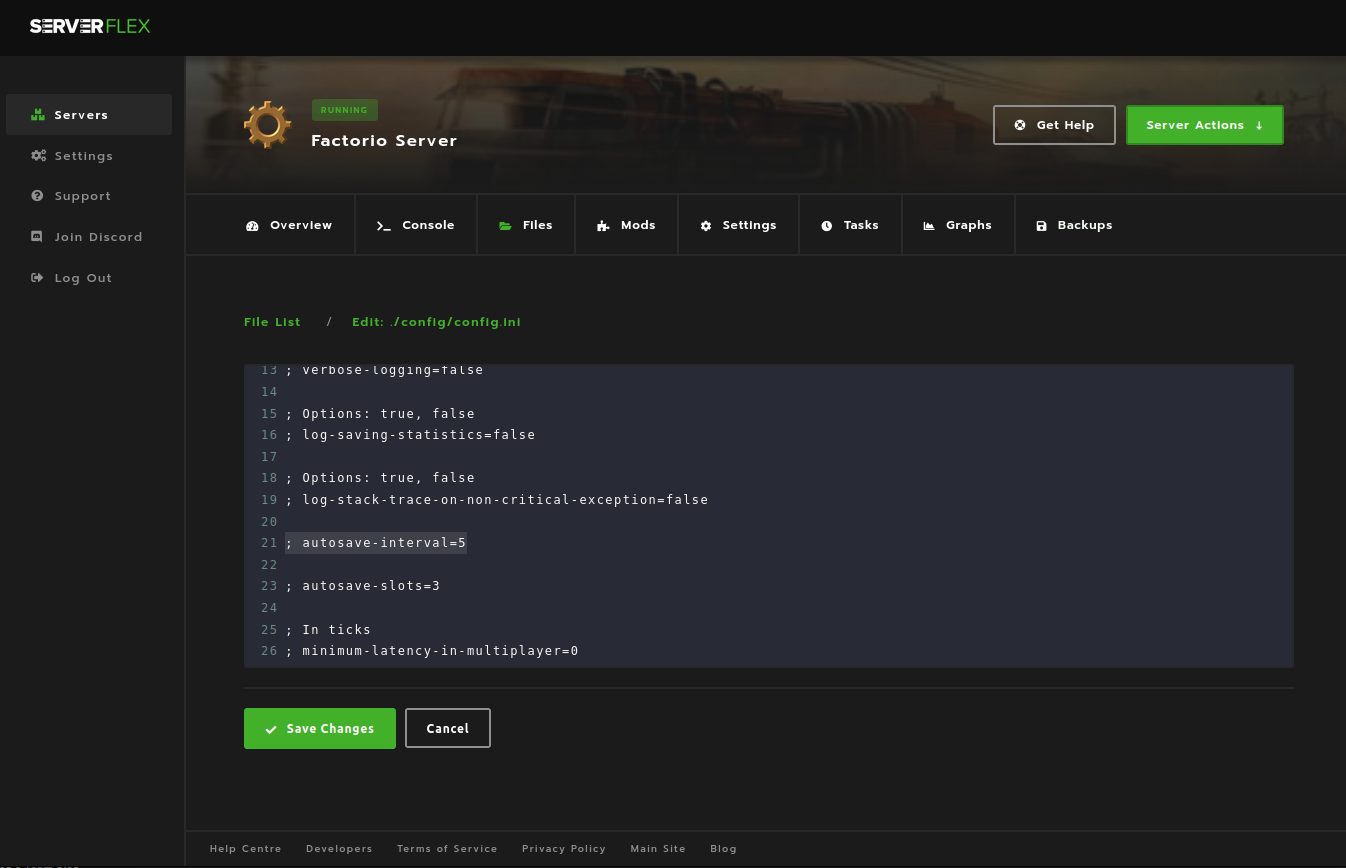
Task: Open Privacy Policy footer link
Action: [x=564, y=849]
